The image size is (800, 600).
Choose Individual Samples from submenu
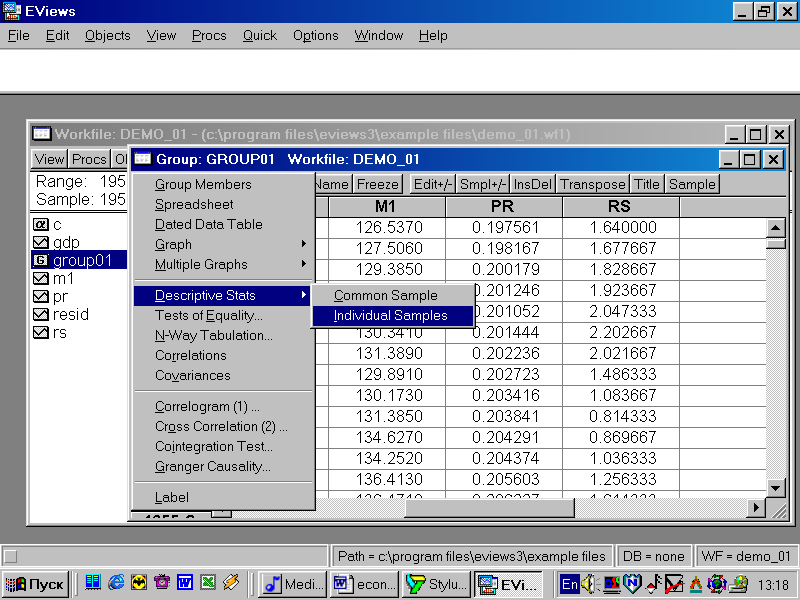point(393,316)
